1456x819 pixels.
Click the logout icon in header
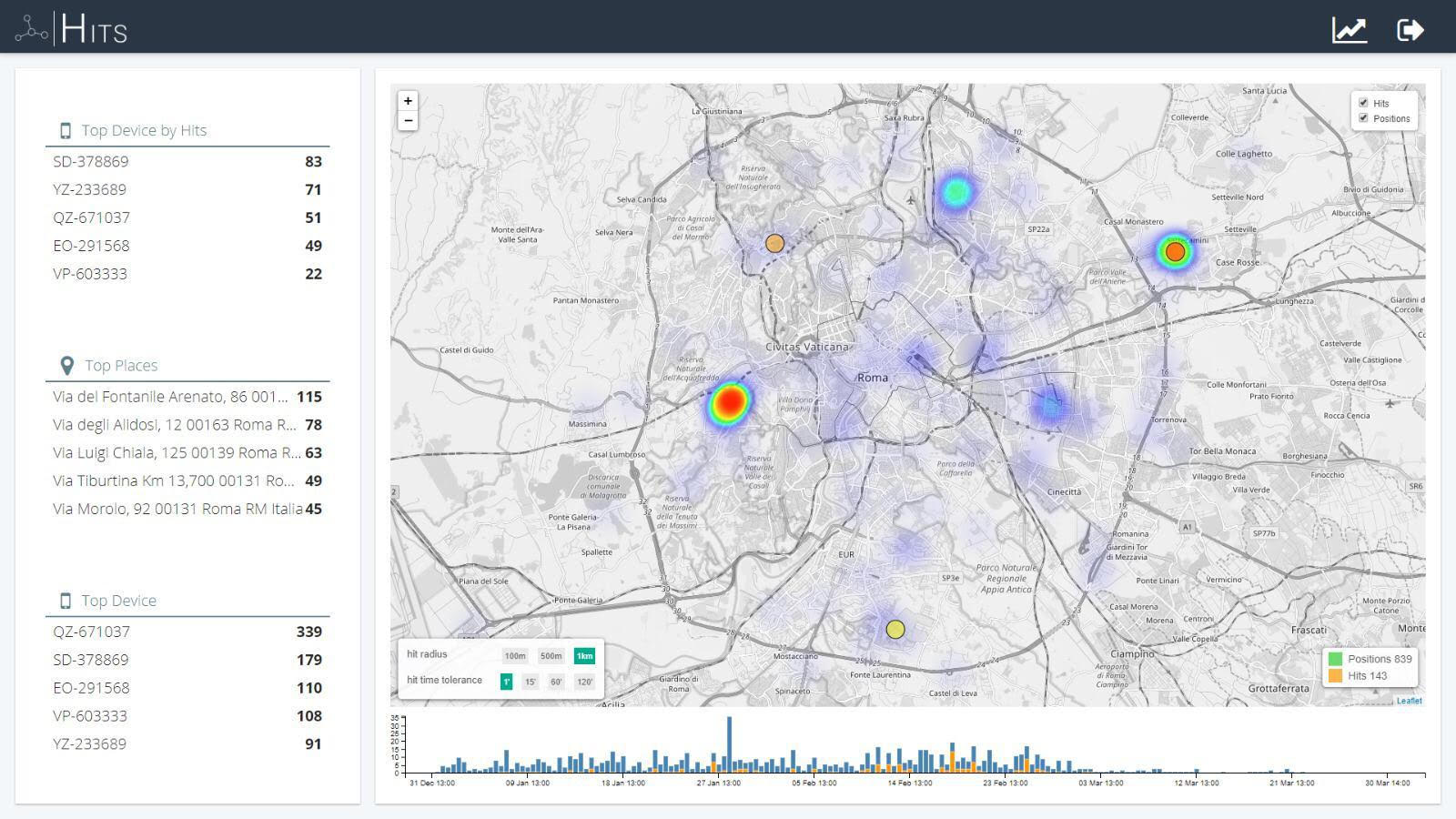(x=1410, y=30)
